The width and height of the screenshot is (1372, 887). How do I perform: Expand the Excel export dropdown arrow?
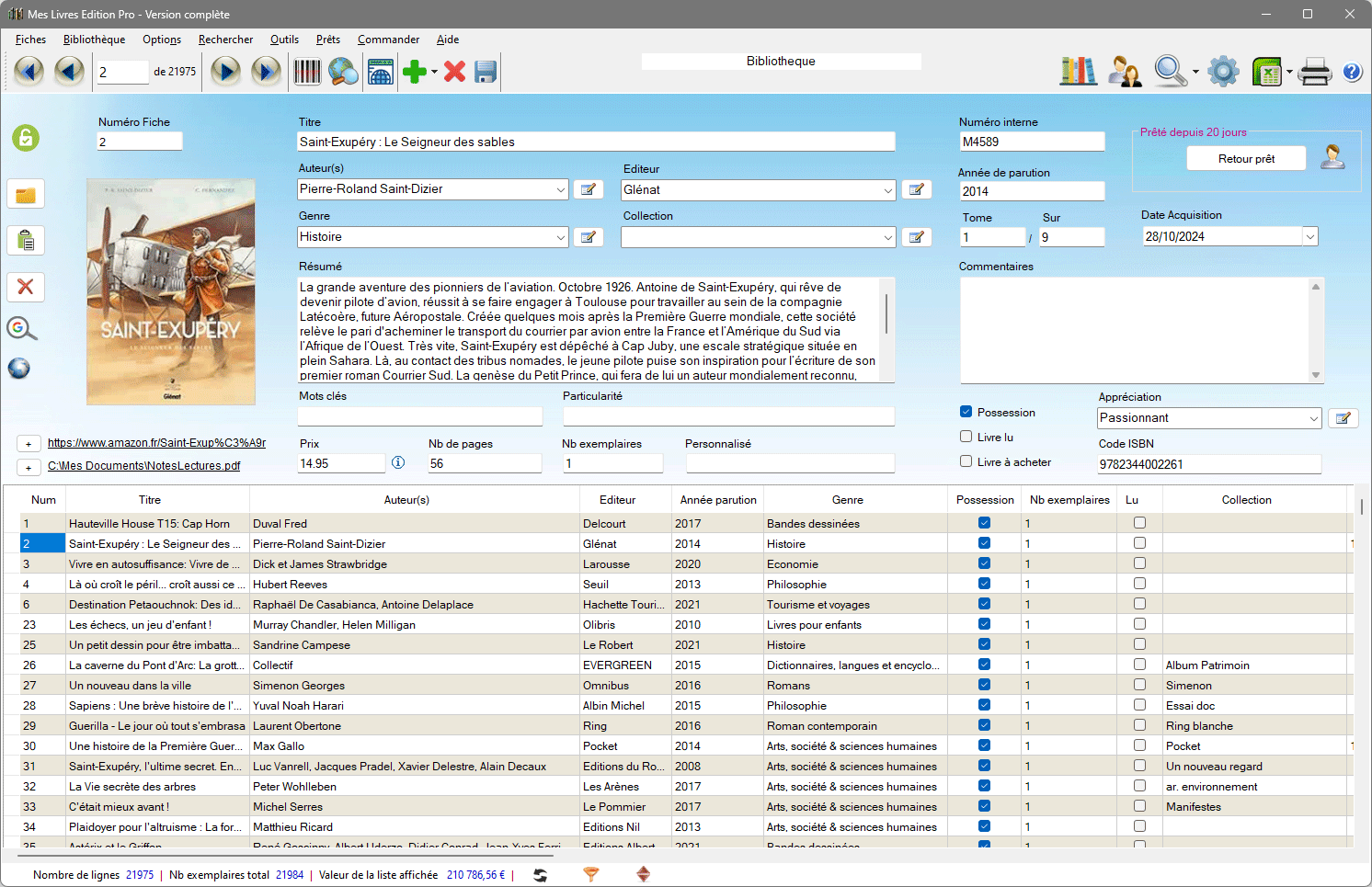click(1289, 72)
